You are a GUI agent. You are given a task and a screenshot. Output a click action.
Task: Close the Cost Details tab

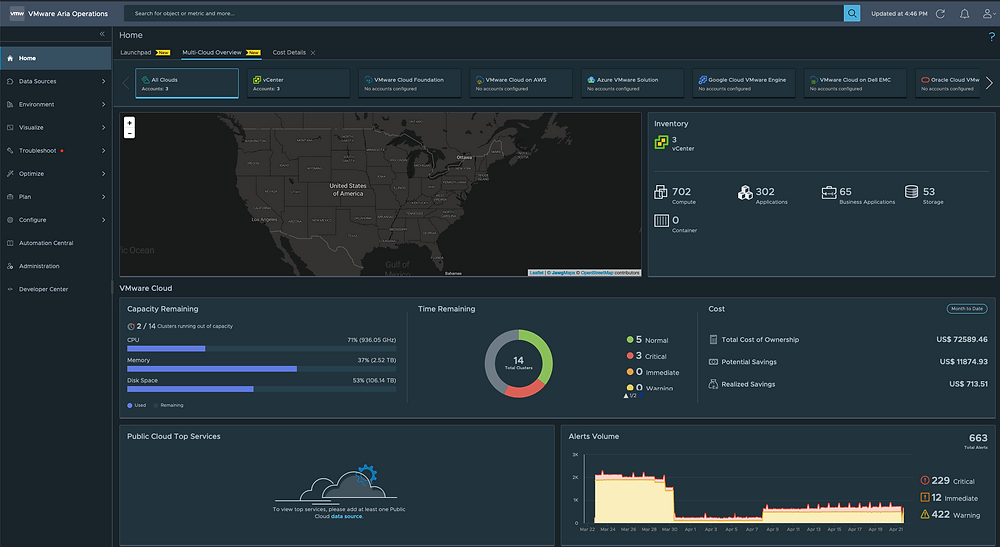(313, 53)
